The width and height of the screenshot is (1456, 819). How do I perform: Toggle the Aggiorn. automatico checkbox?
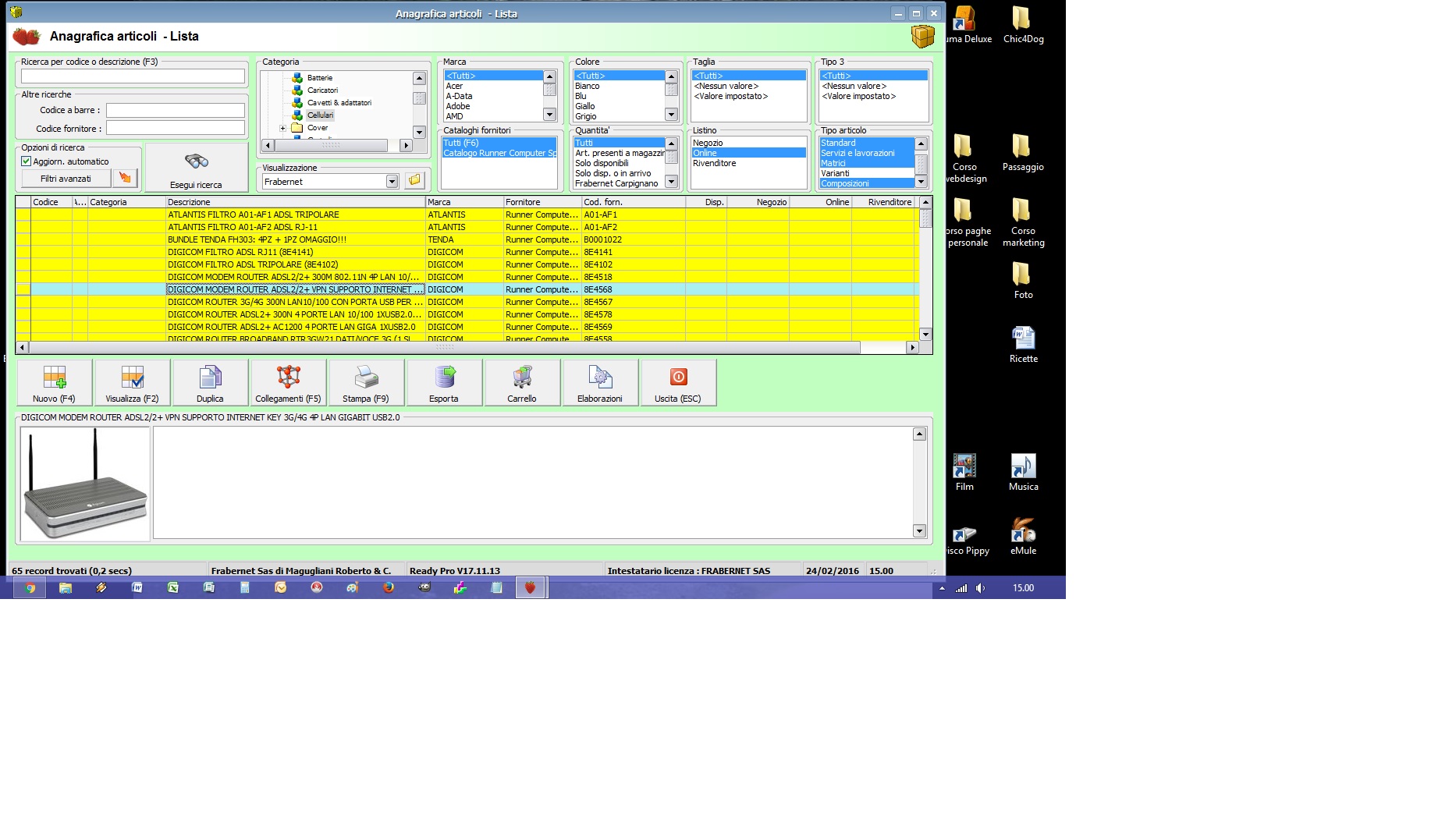click(26, 161)
